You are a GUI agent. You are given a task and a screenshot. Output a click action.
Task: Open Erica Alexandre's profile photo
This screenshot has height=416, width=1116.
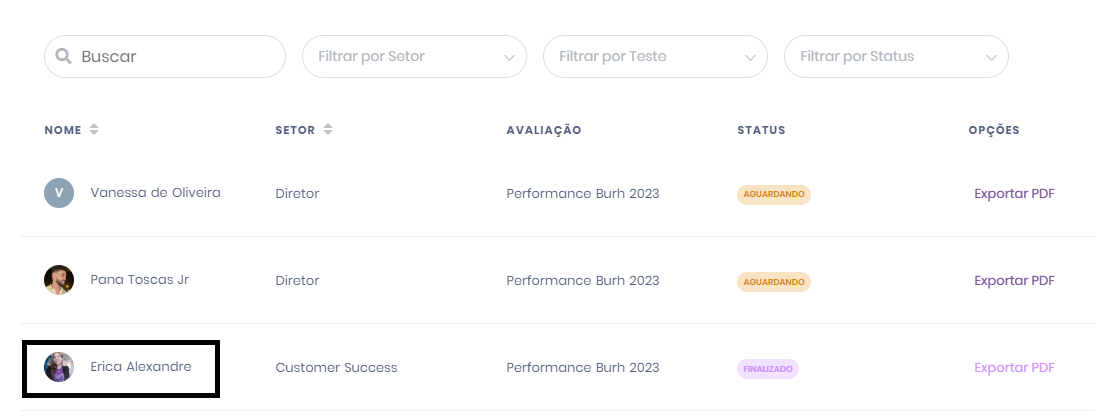pos(59,367)
